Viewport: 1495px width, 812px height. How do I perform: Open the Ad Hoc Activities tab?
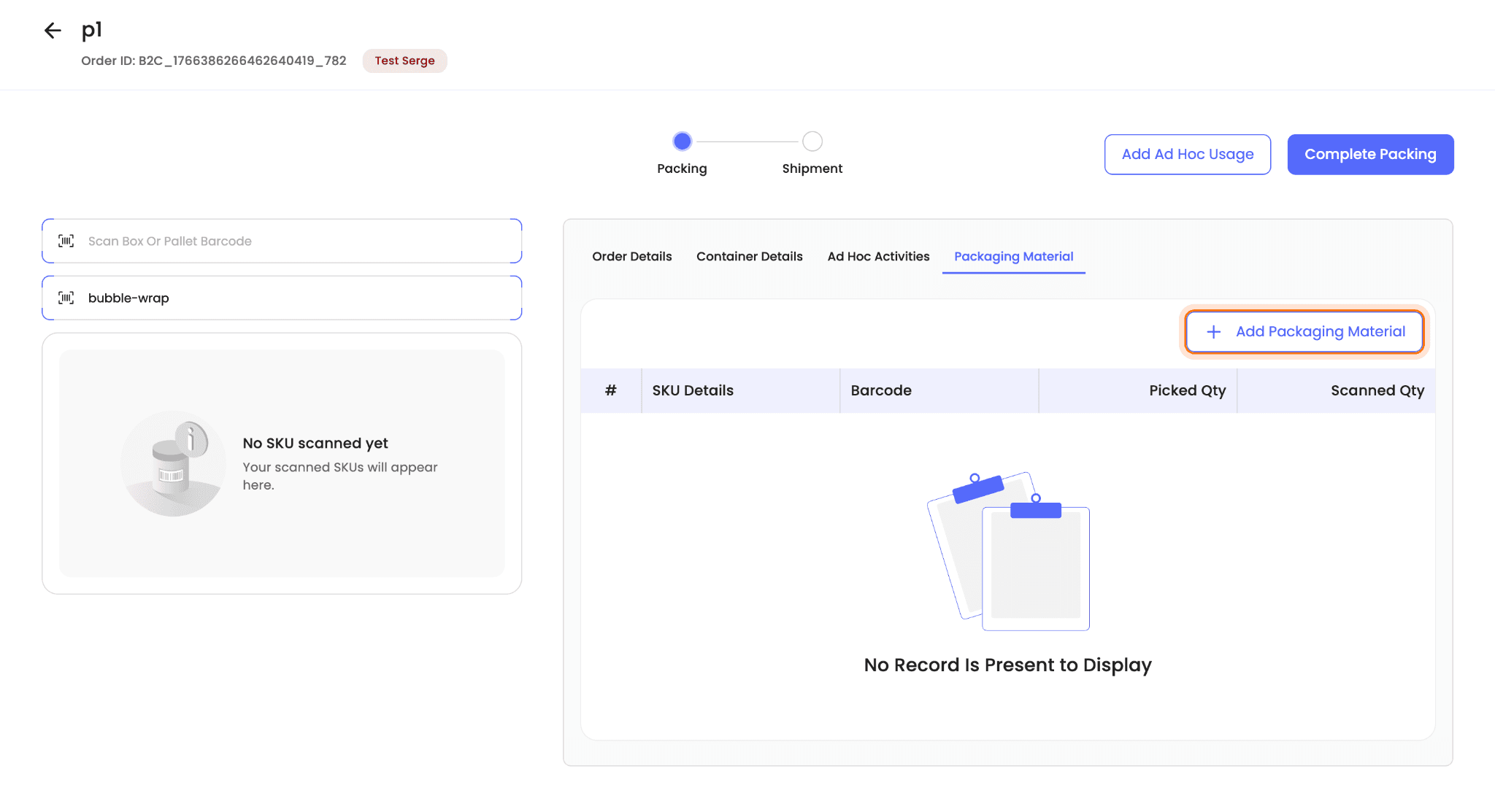tap(878, 256)
